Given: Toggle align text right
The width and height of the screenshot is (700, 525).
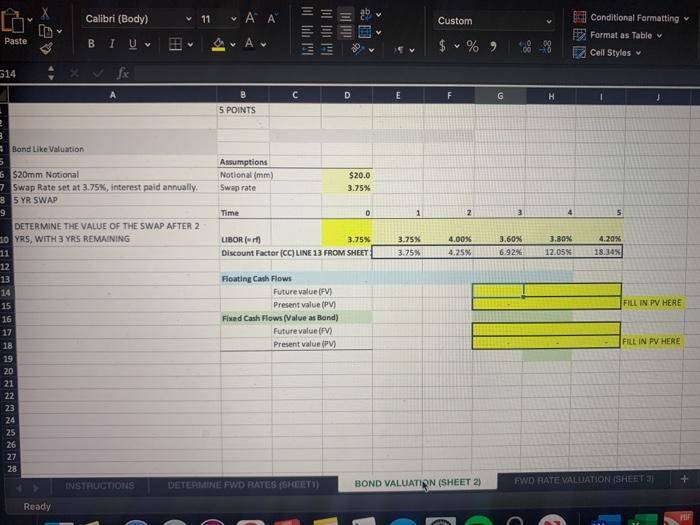Looking at the screenshot, I should click(x=346, y=31).
